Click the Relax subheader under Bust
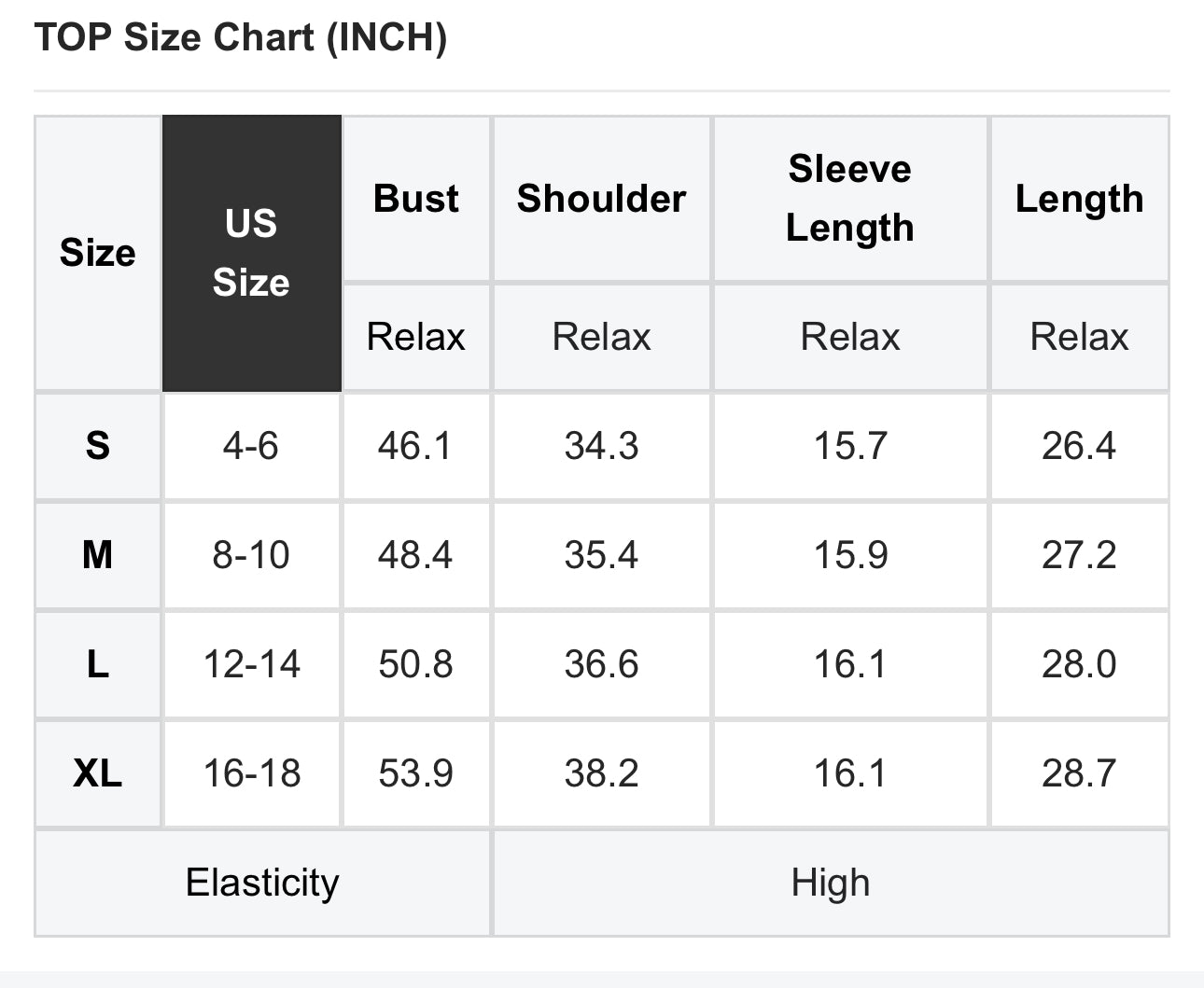Image resolution: width=1204 pixels, height=988 pixels. (x=416, y=337)
